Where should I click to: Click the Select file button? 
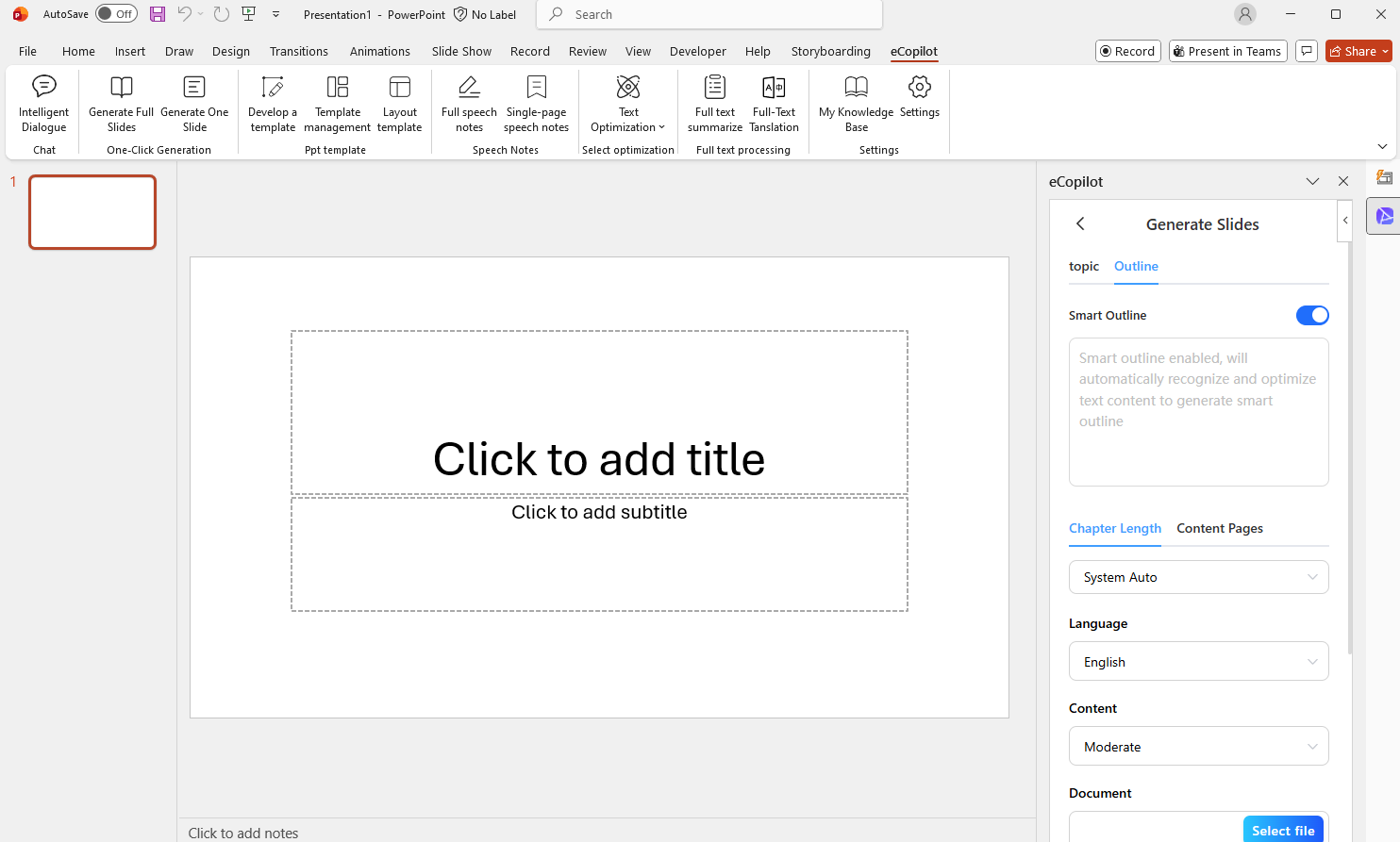pos(1283,829)
